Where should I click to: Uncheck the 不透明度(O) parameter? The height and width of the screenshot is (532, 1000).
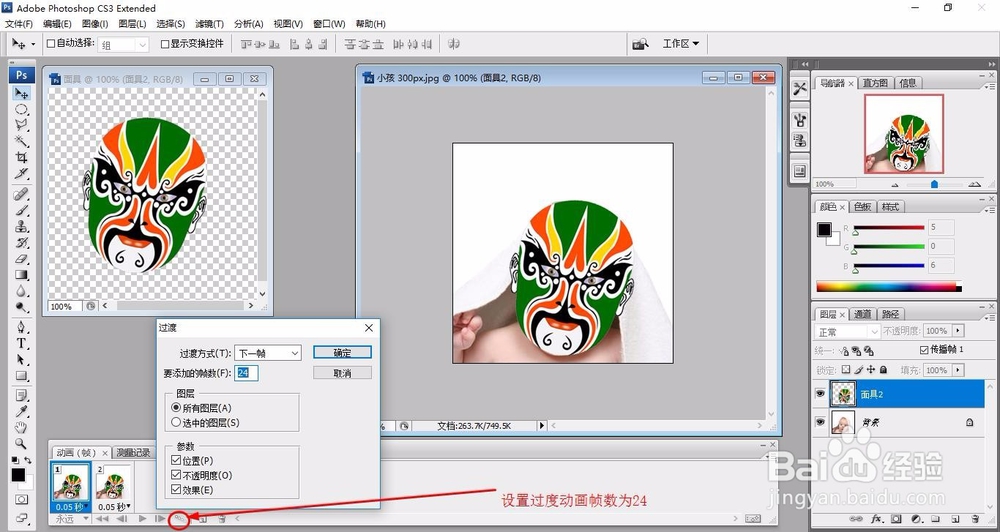[176, 475]
